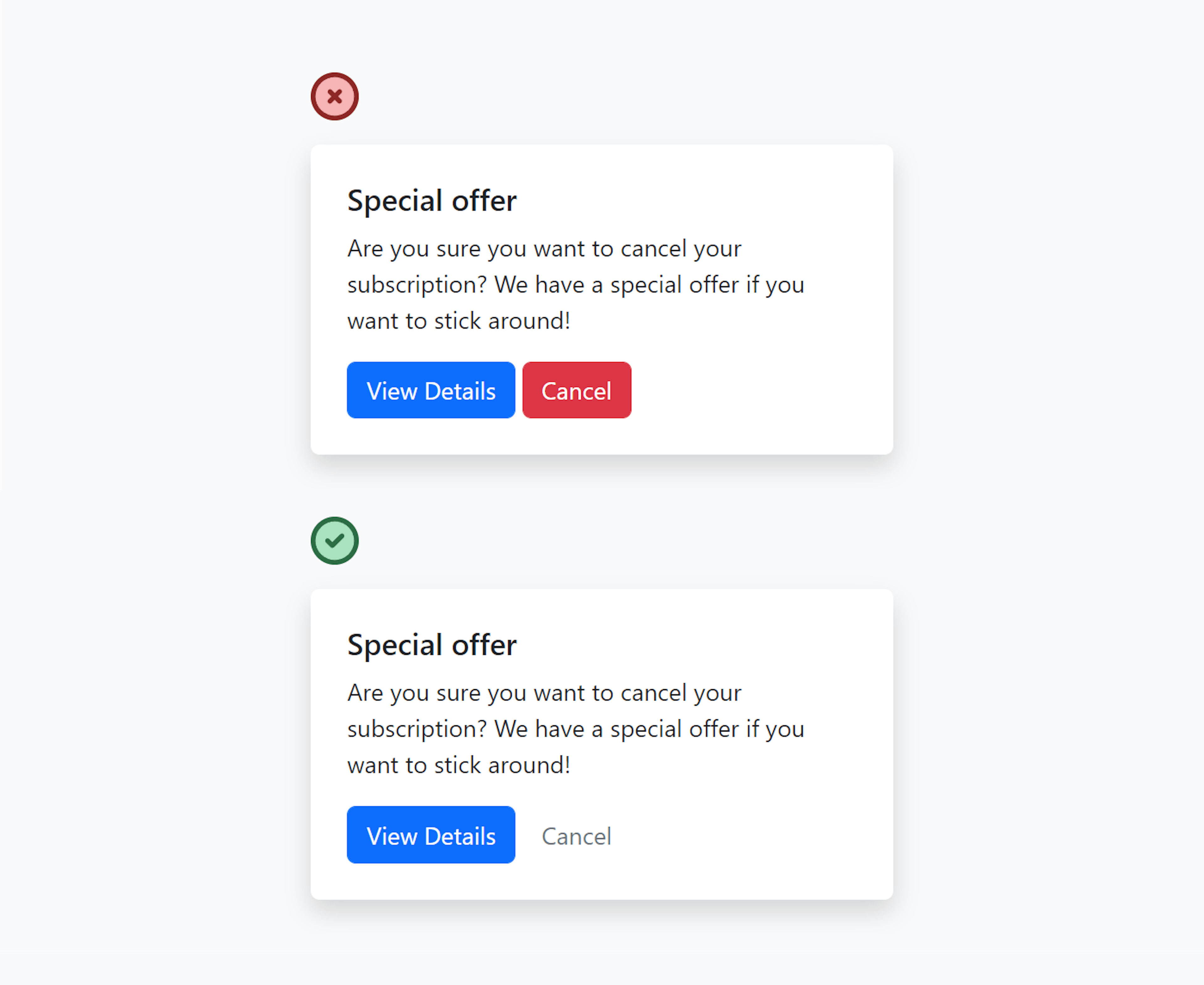Click the red X incorrect-example icon

tap(335, 96)
